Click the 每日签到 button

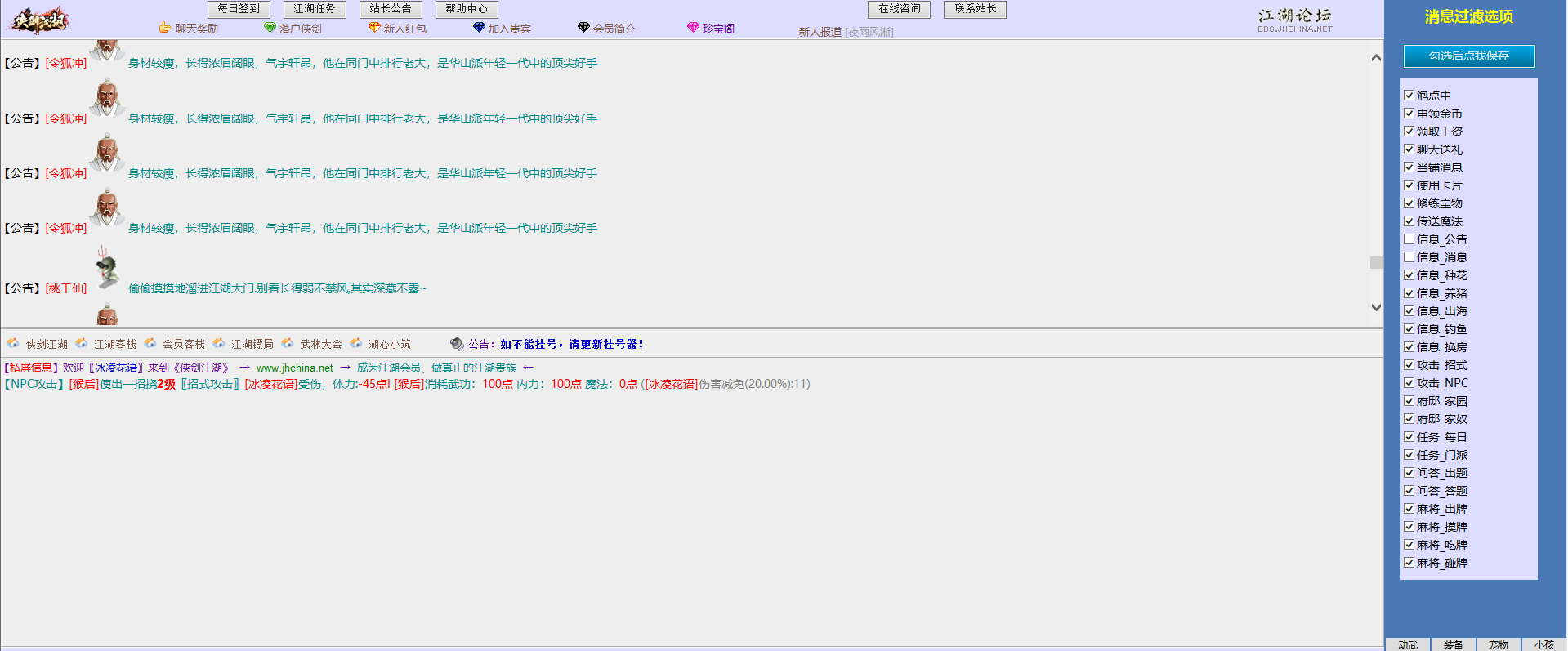coord(239,9)
